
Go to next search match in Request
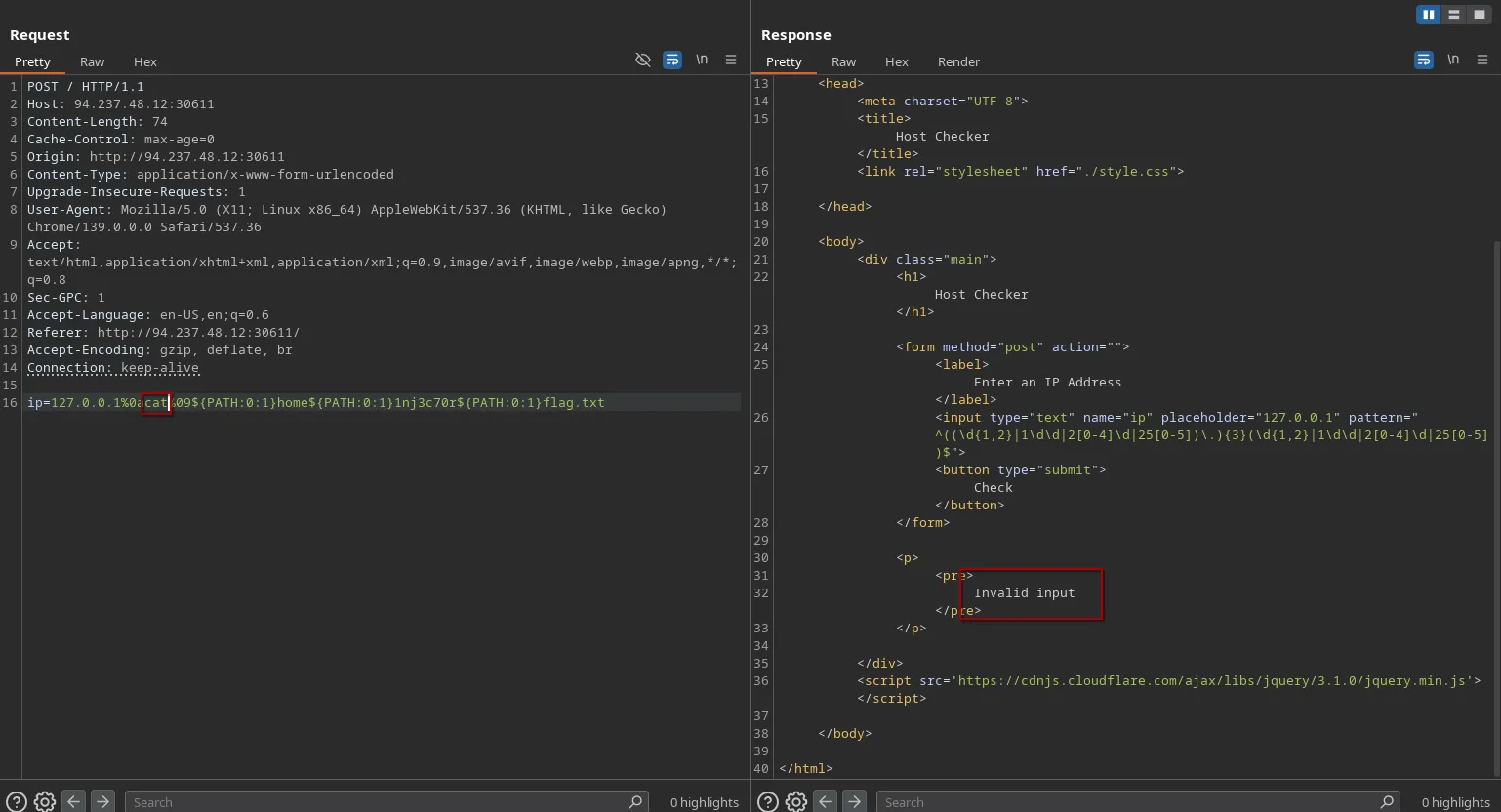coord(102,801)
